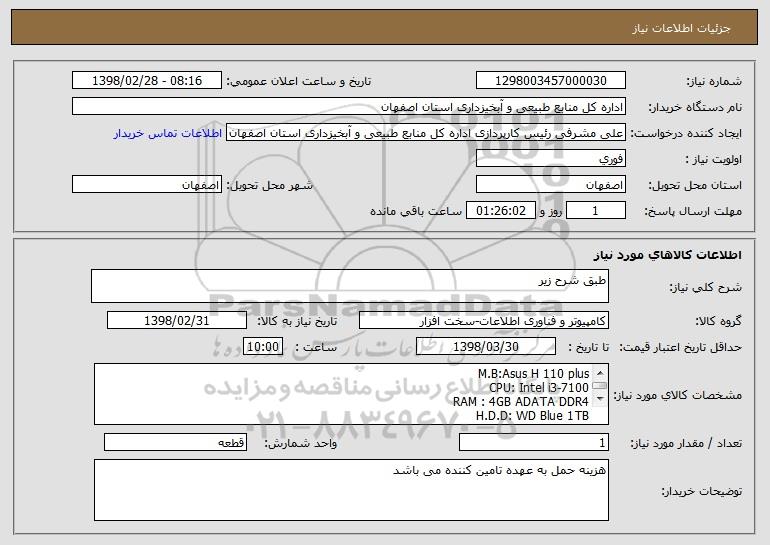Viewport: 770px width, 545px height.
Task: Click the label شرح کلی نیاز
Action: click(x=706, y=287)
